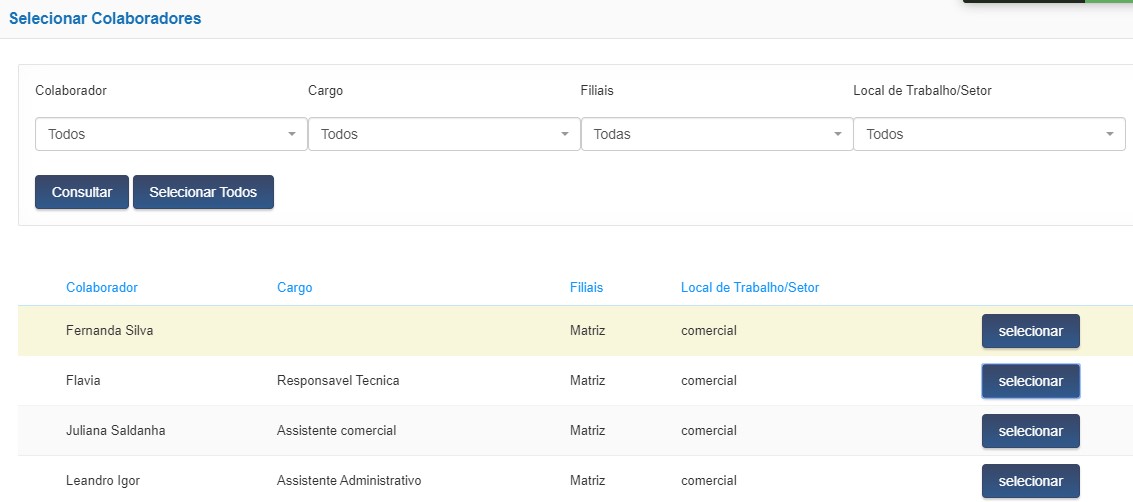1133x502 pixels.
Task: Select collaborator Fernanda Silva
Action: coord(1030,331)
